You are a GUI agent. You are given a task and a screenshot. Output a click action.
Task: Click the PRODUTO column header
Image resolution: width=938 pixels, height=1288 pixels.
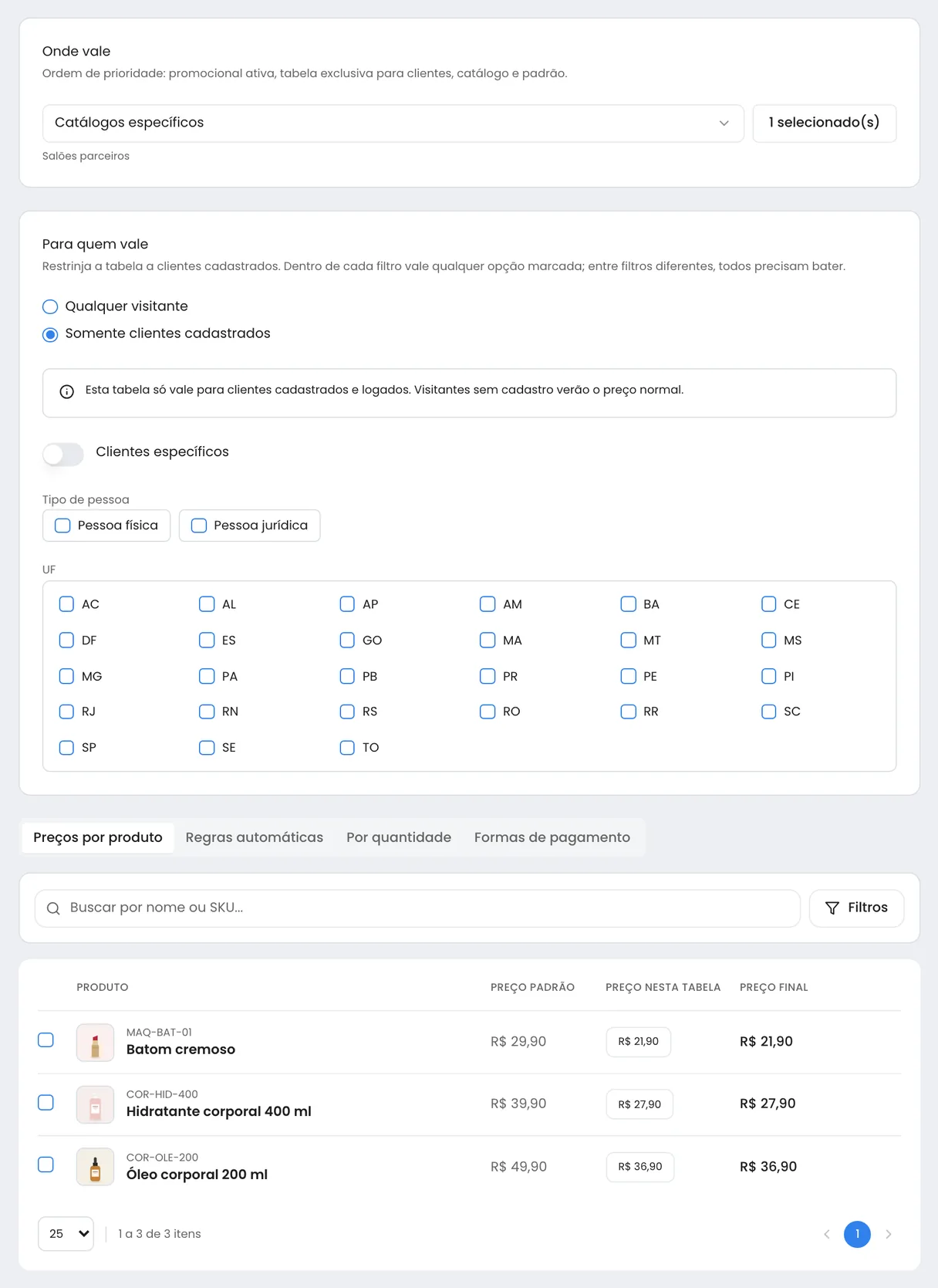point(103,988)
